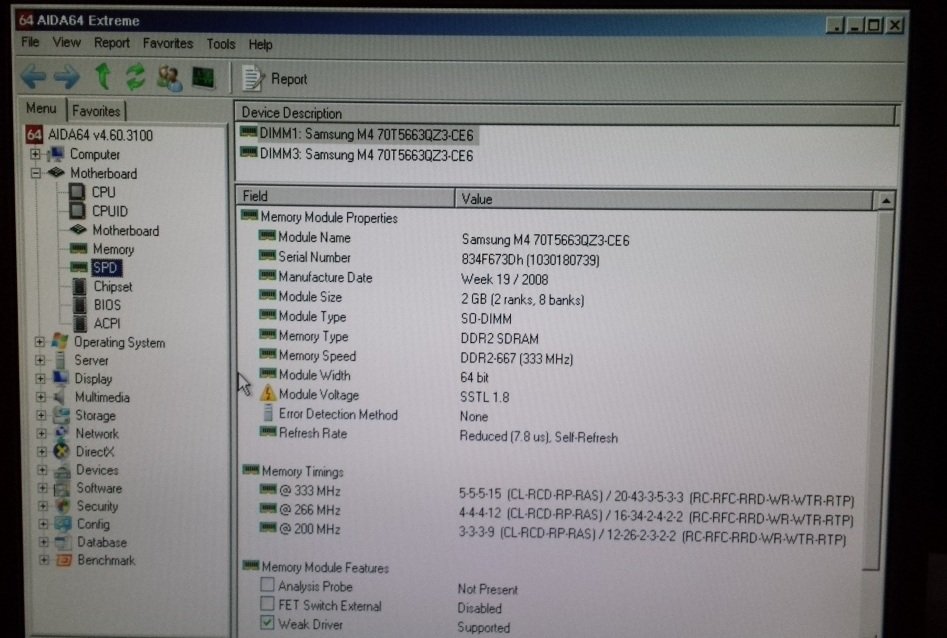The image size is (947, 638).
Task: Select the Memory tree item
Action: click(x=113, y=250)
